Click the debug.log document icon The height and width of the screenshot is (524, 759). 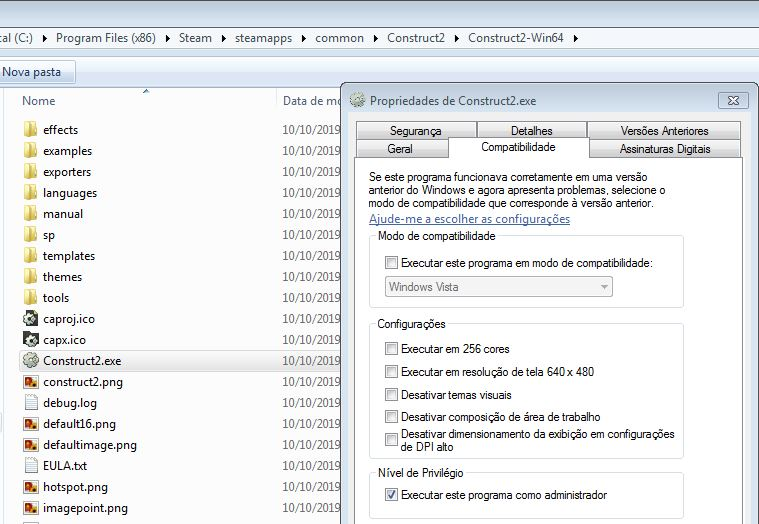30,403
